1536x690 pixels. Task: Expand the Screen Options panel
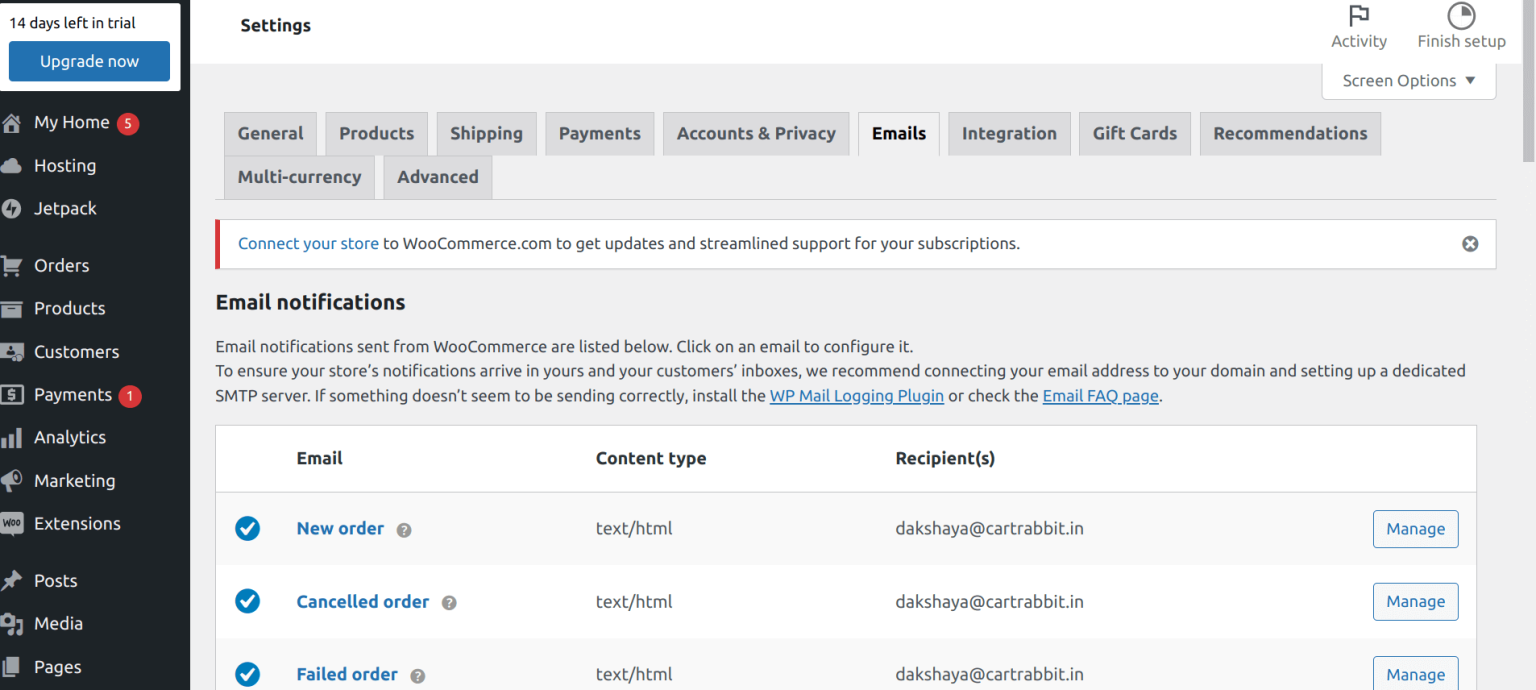pyautogui.click(x=1408, y=80)
